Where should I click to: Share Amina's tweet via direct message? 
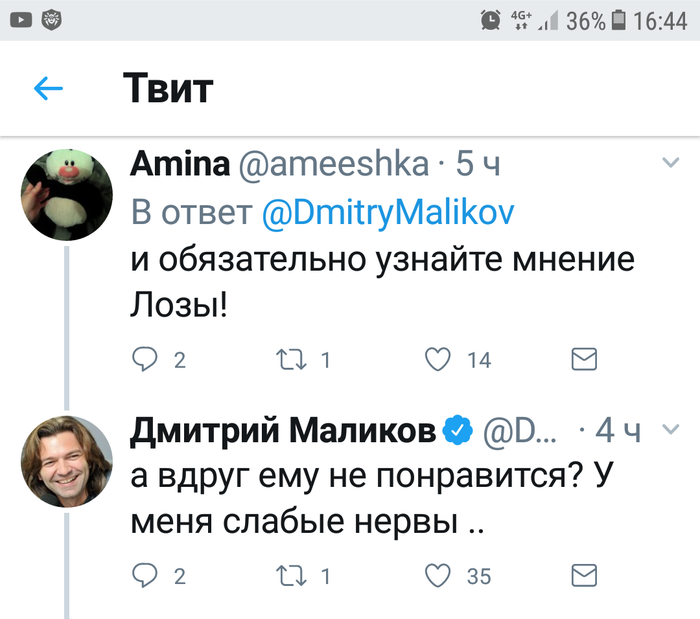click(x=583, y=360)
